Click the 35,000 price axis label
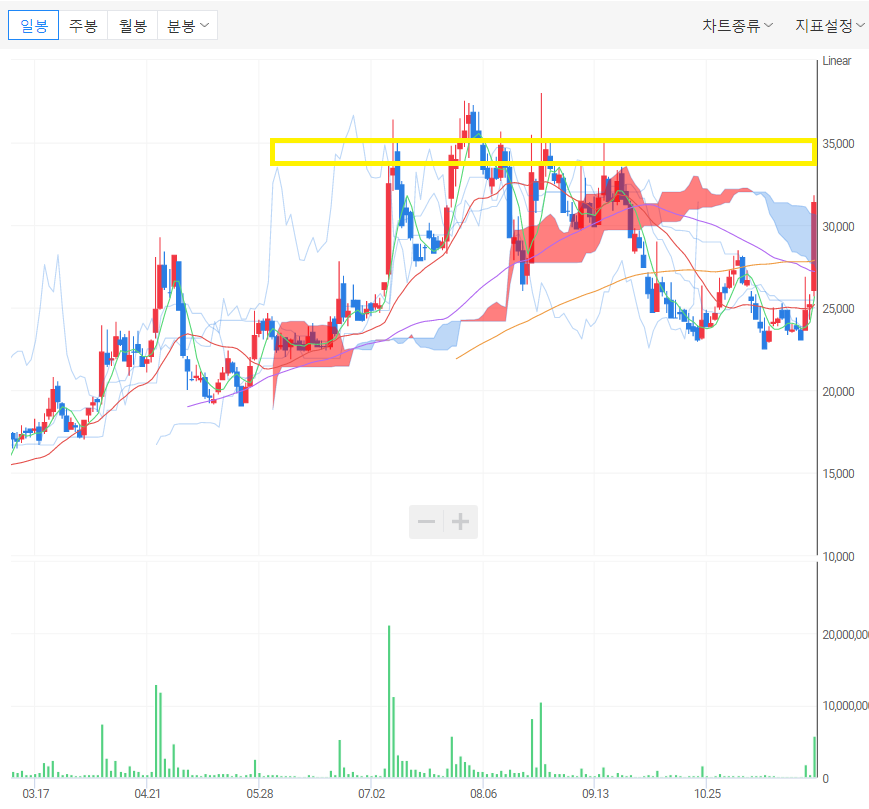The width and height of the screenshot is (869, 809). click(838, 144)
